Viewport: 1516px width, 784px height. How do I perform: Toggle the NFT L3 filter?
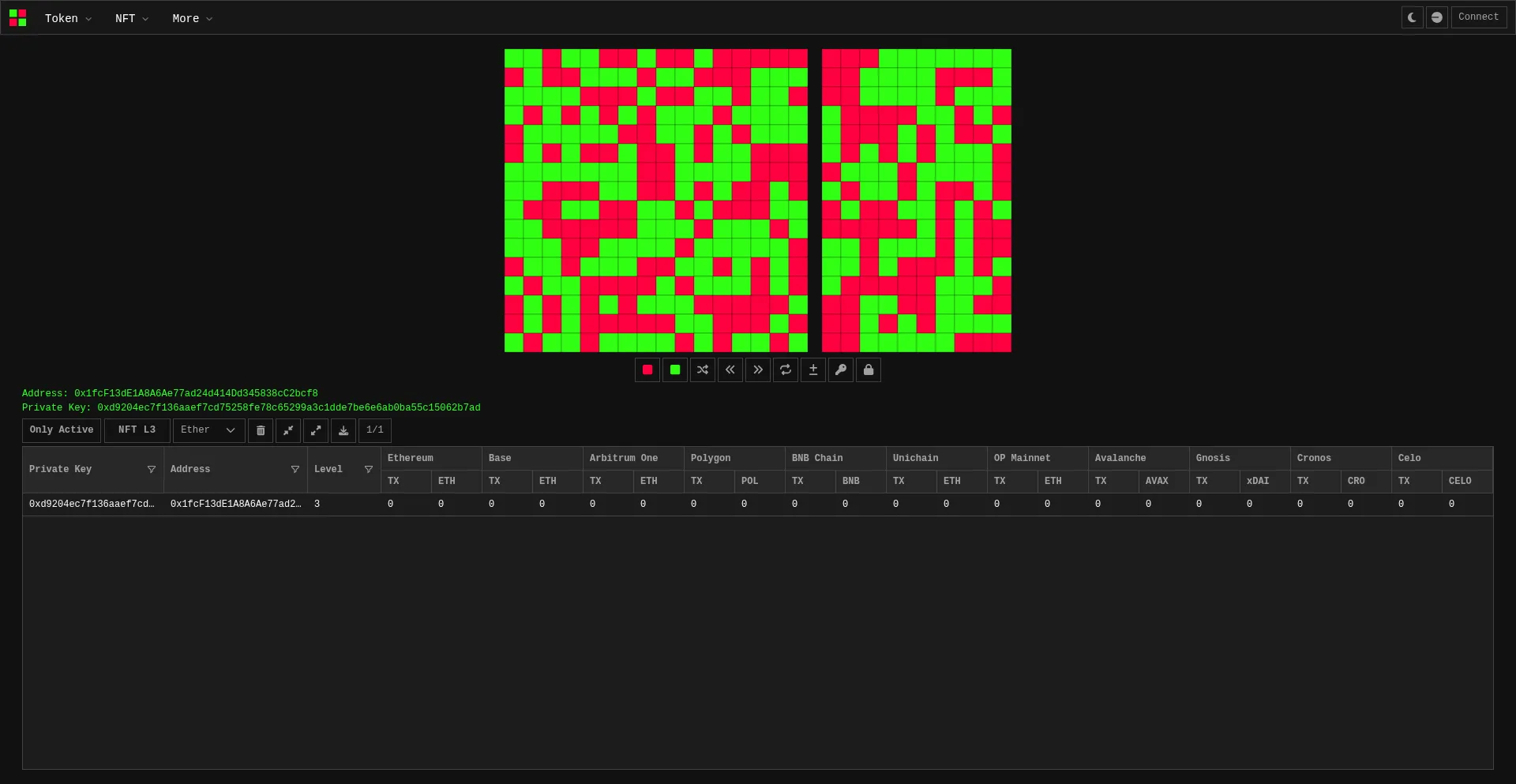(137, 430)
